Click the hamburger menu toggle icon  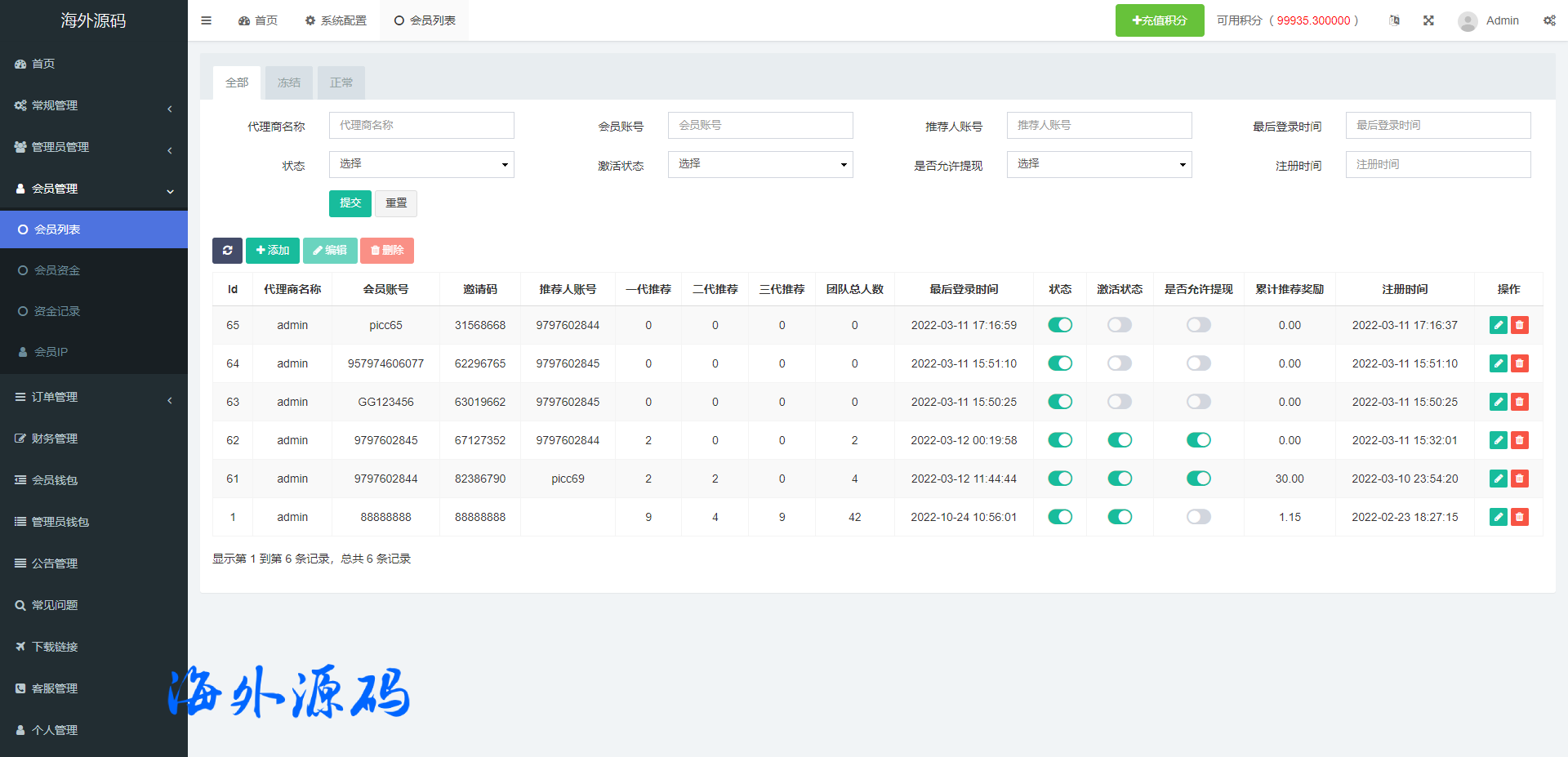coord(206,20)
